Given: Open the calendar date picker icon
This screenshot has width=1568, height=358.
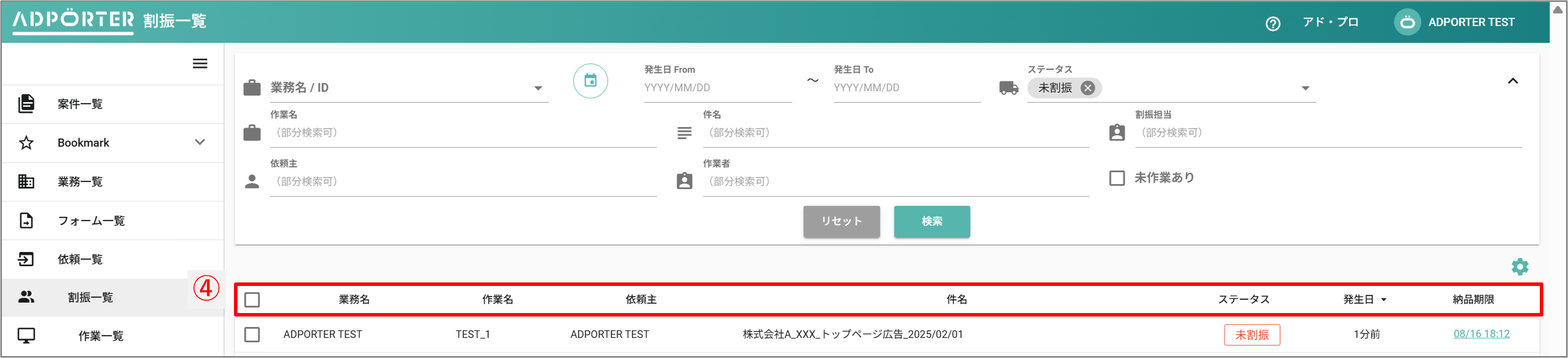Looking at the screenshot, I should pos(590,81).
